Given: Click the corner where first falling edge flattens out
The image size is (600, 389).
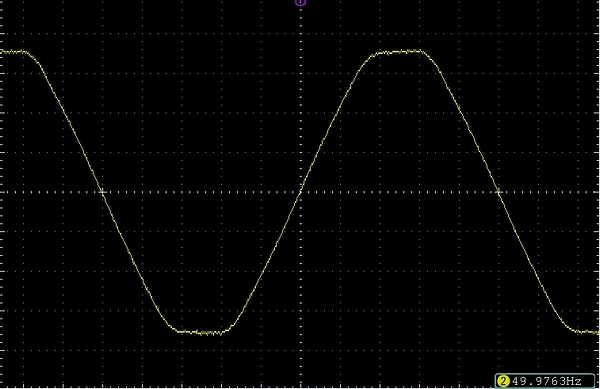Looking at the screenshot, I should (x=176, y=330).
